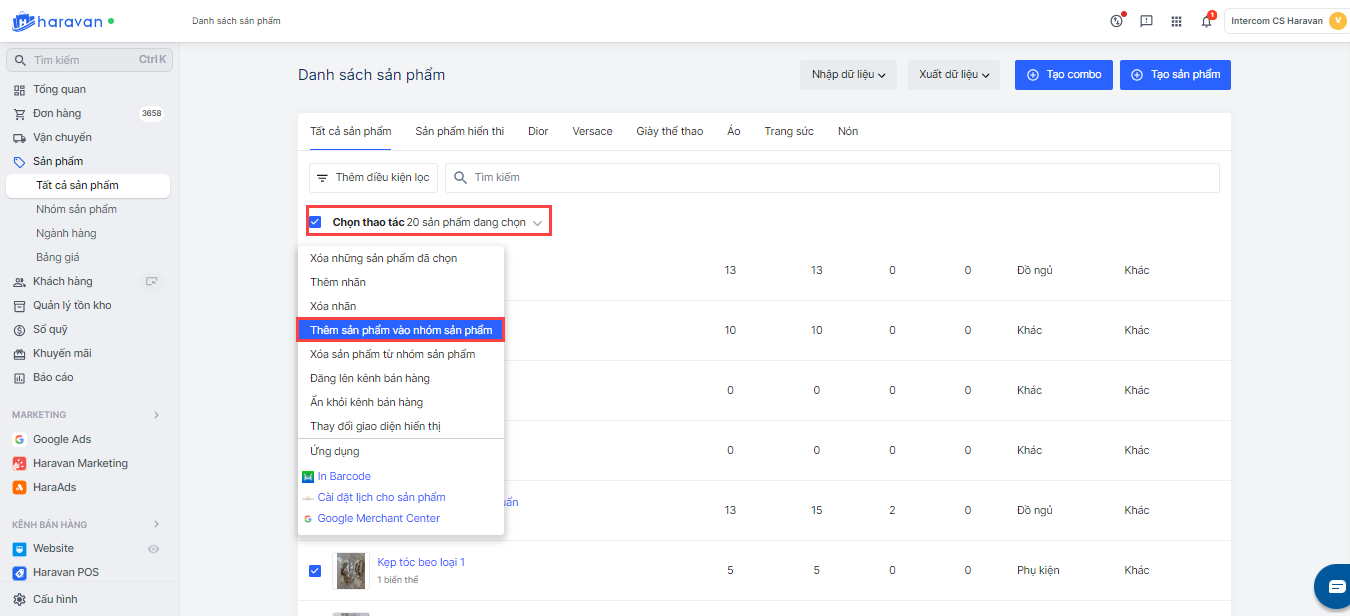
Task: Open Google Ads in sidebar
Action: (x=62, y=439)
